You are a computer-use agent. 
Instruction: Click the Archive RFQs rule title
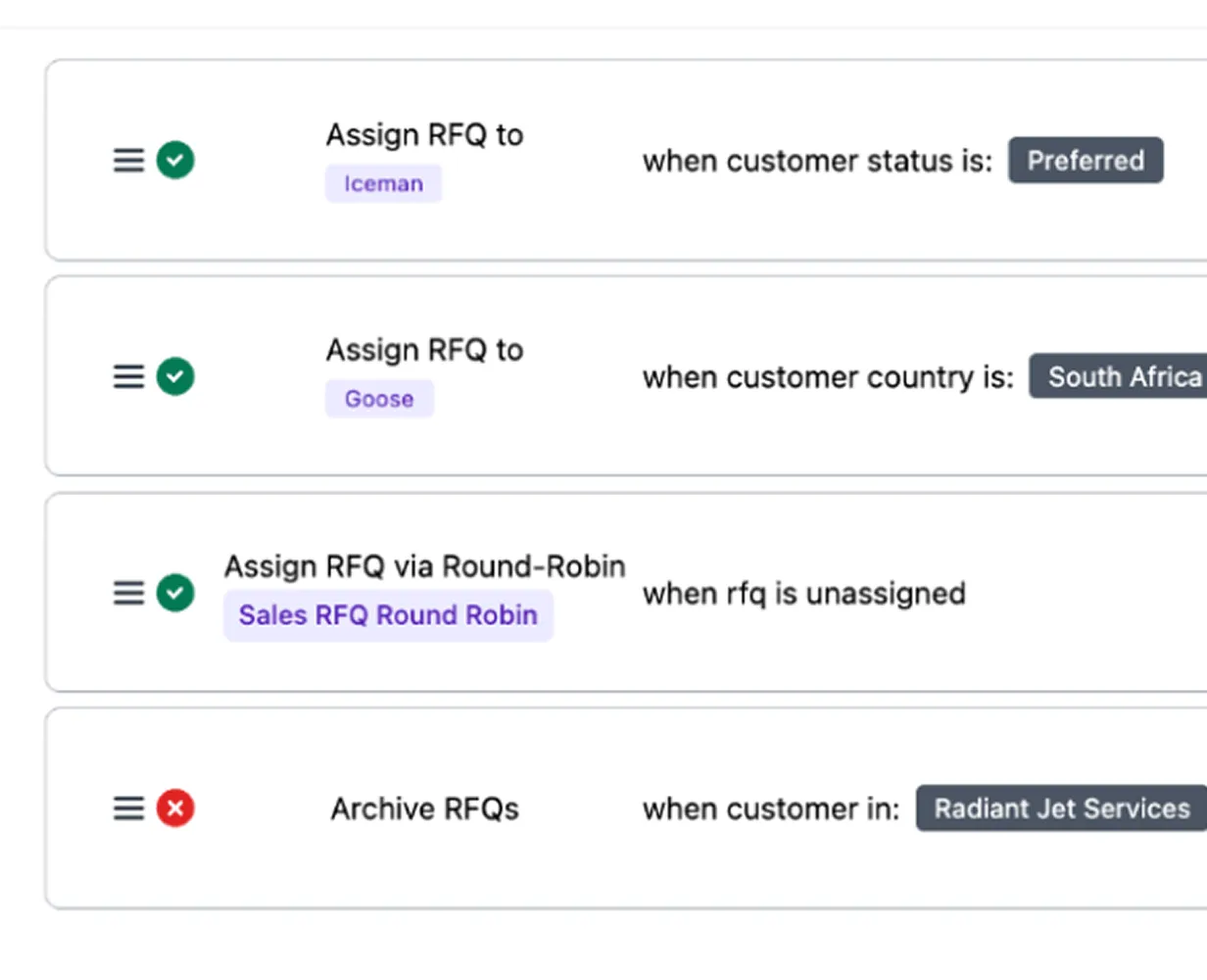click(x=424, y=808)
